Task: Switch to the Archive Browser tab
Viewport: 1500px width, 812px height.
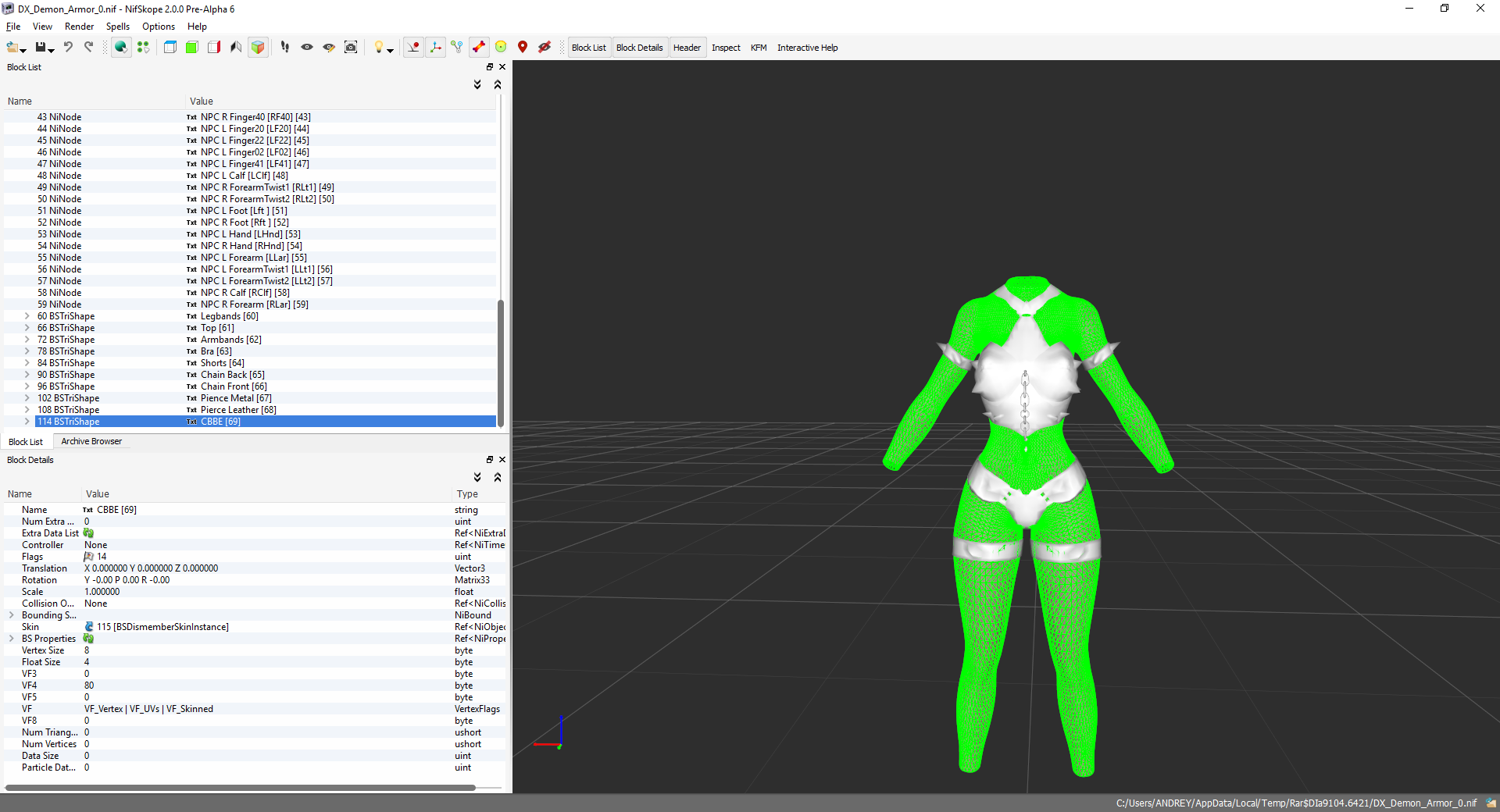Action: (x=91, y=441)
